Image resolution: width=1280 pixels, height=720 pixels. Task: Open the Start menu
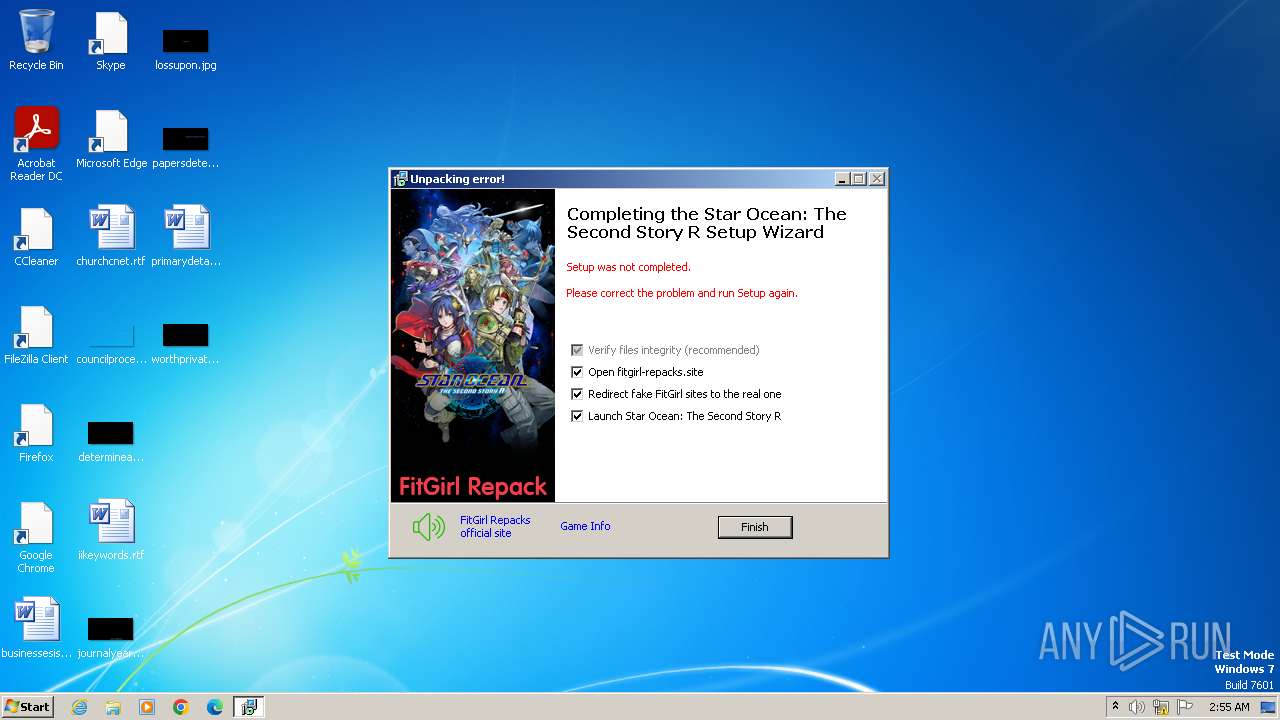pyautogui.click(x=27, y=707)
